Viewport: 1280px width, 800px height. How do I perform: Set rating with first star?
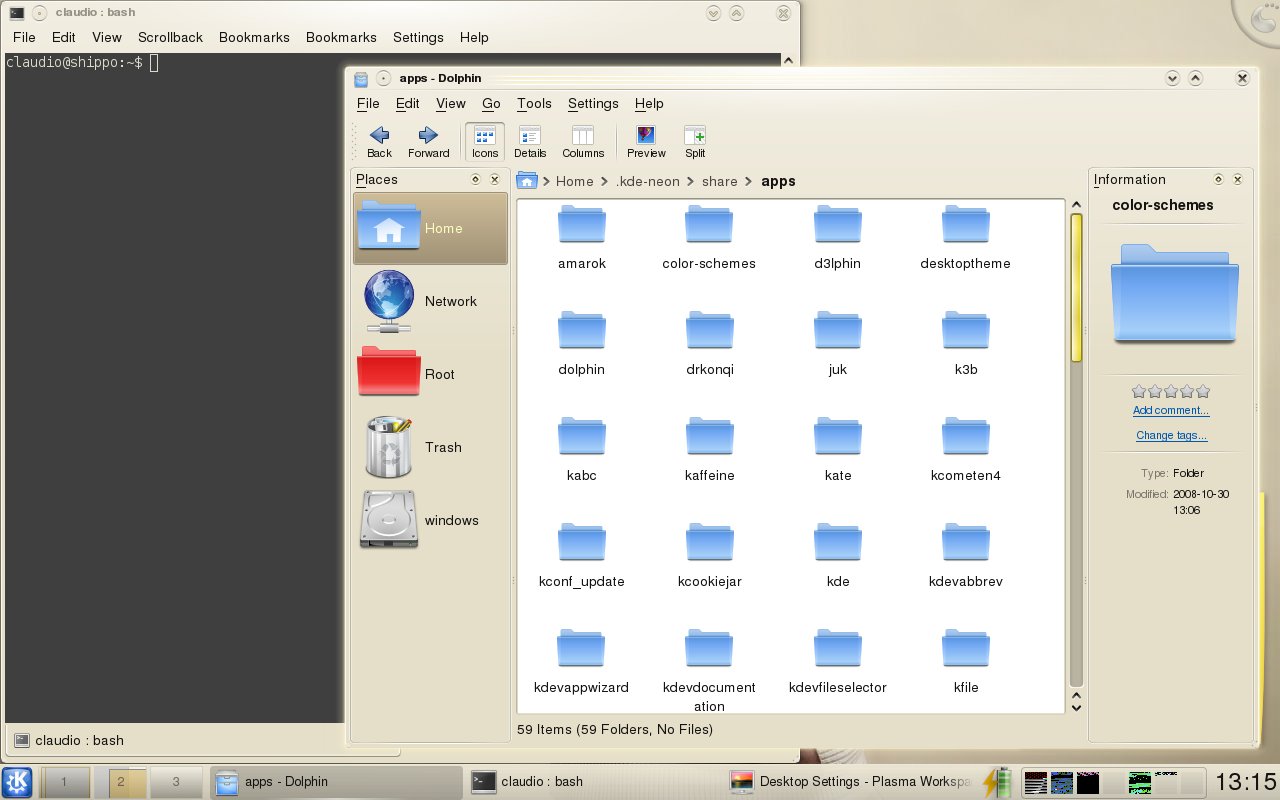pos(1139,391)
